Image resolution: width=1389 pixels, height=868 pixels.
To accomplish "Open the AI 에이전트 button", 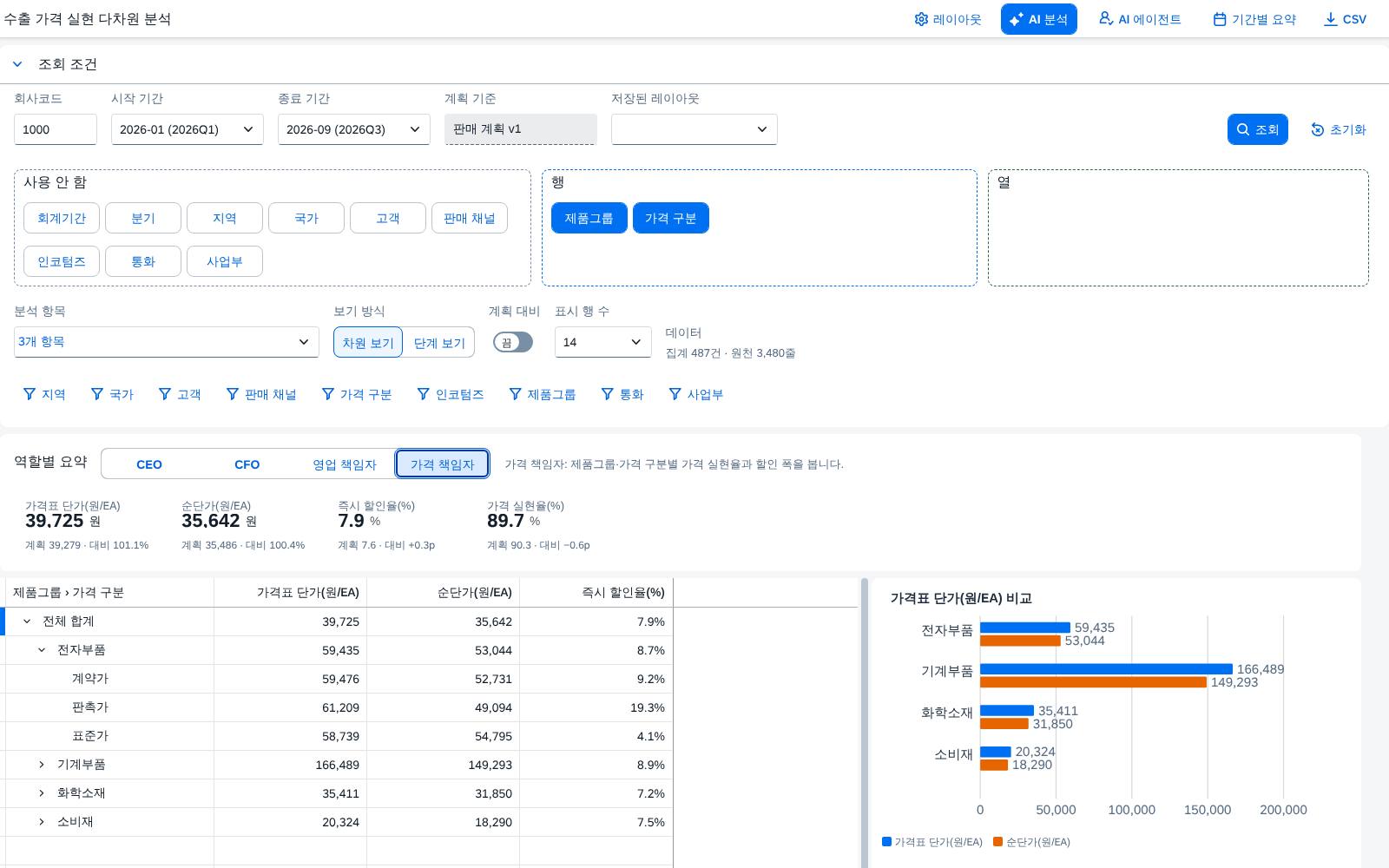I will click(x=1140, y=19).
